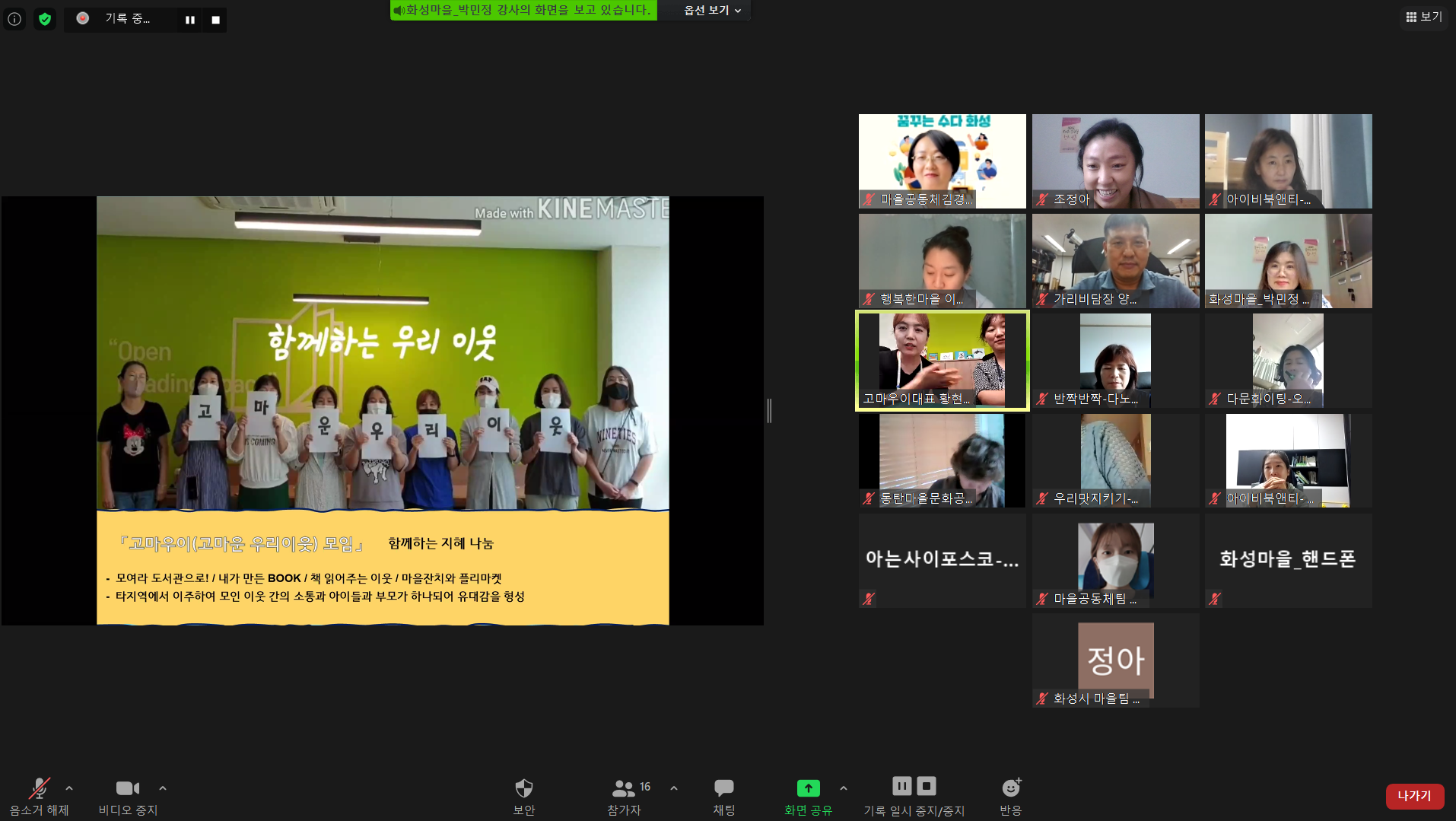
Task: Stop the recording in top bar
Action: tap(216, 20)
